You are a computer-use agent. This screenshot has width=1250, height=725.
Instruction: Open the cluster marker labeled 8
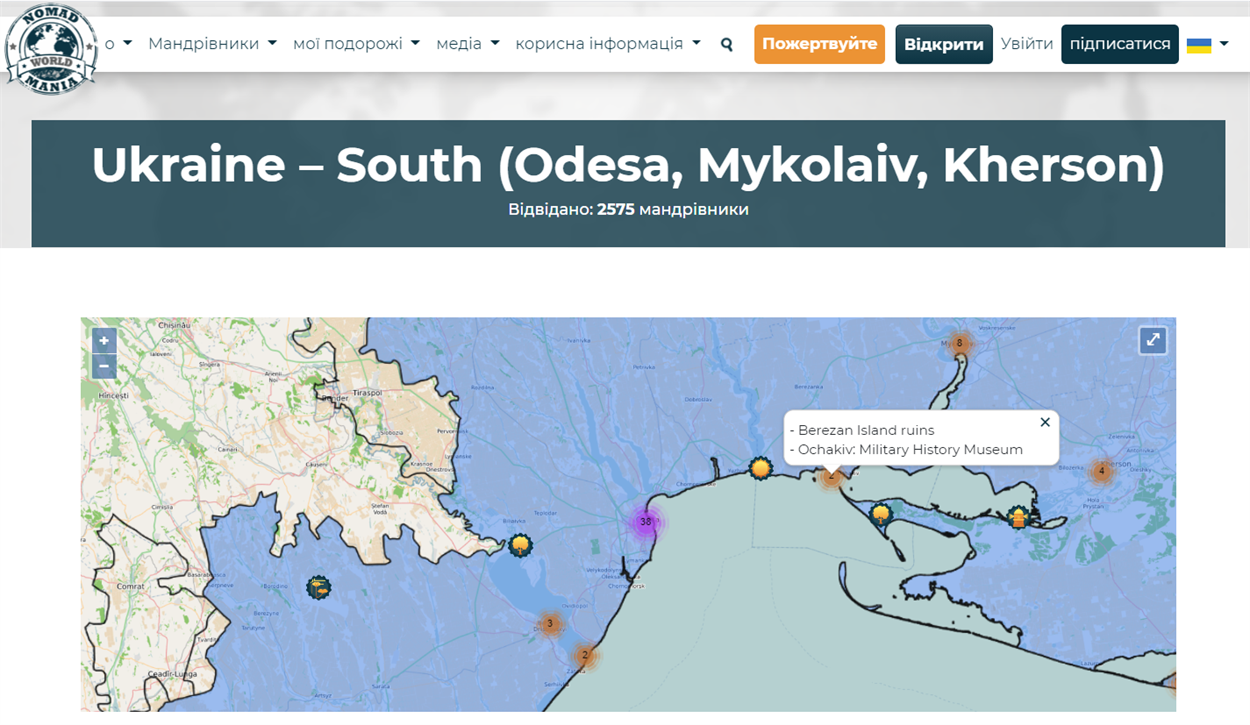[959, 344]
